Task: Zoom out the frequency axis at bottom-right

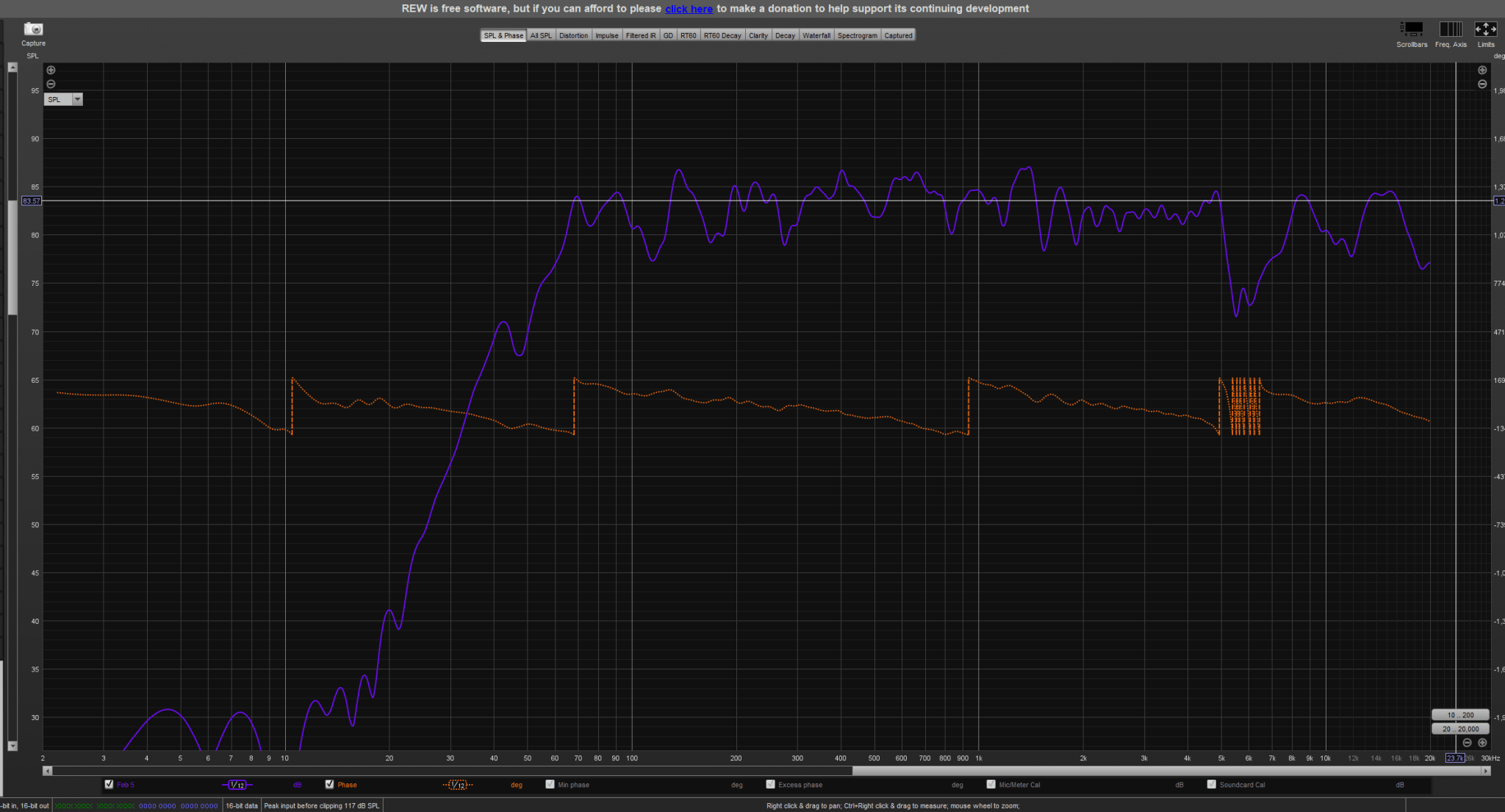Action: 1468,743
